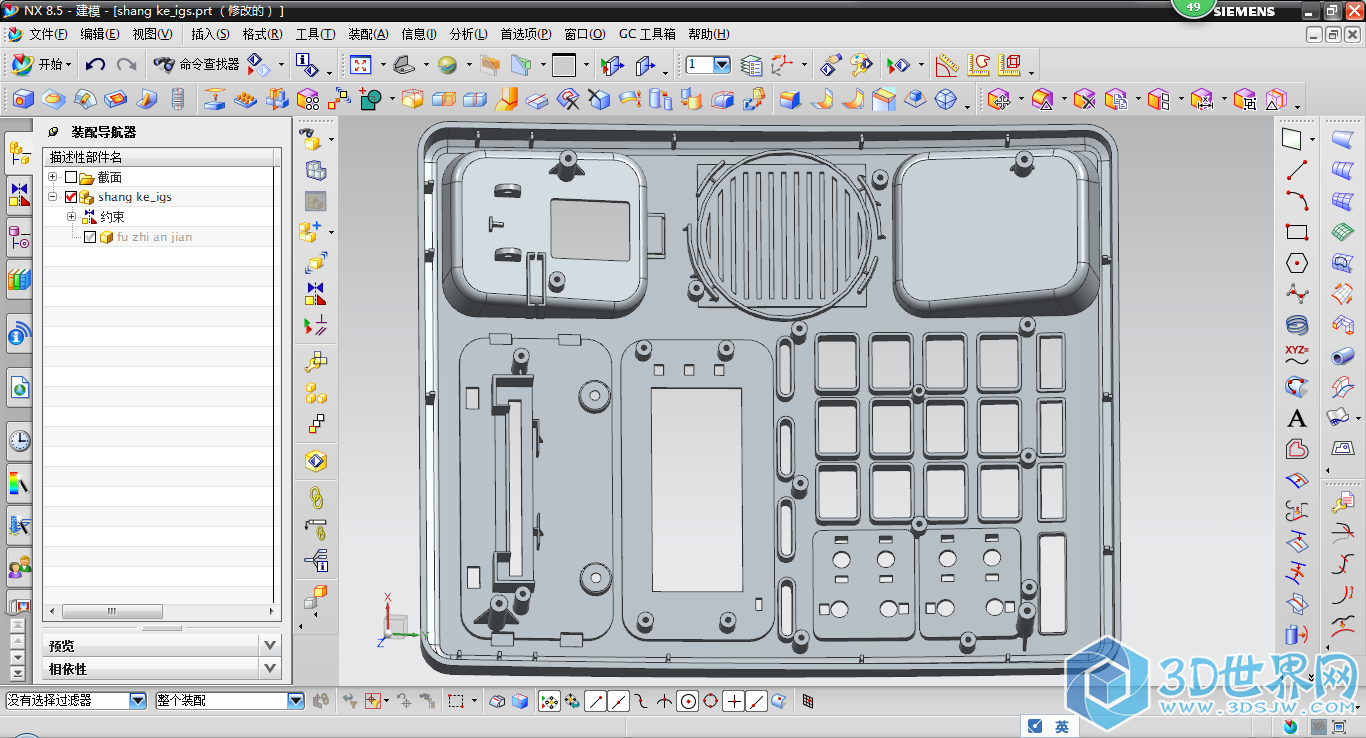Viewport: 1366px width, 738px height.
Task: Open the 开始 dropdown
Action: (41, 65)
